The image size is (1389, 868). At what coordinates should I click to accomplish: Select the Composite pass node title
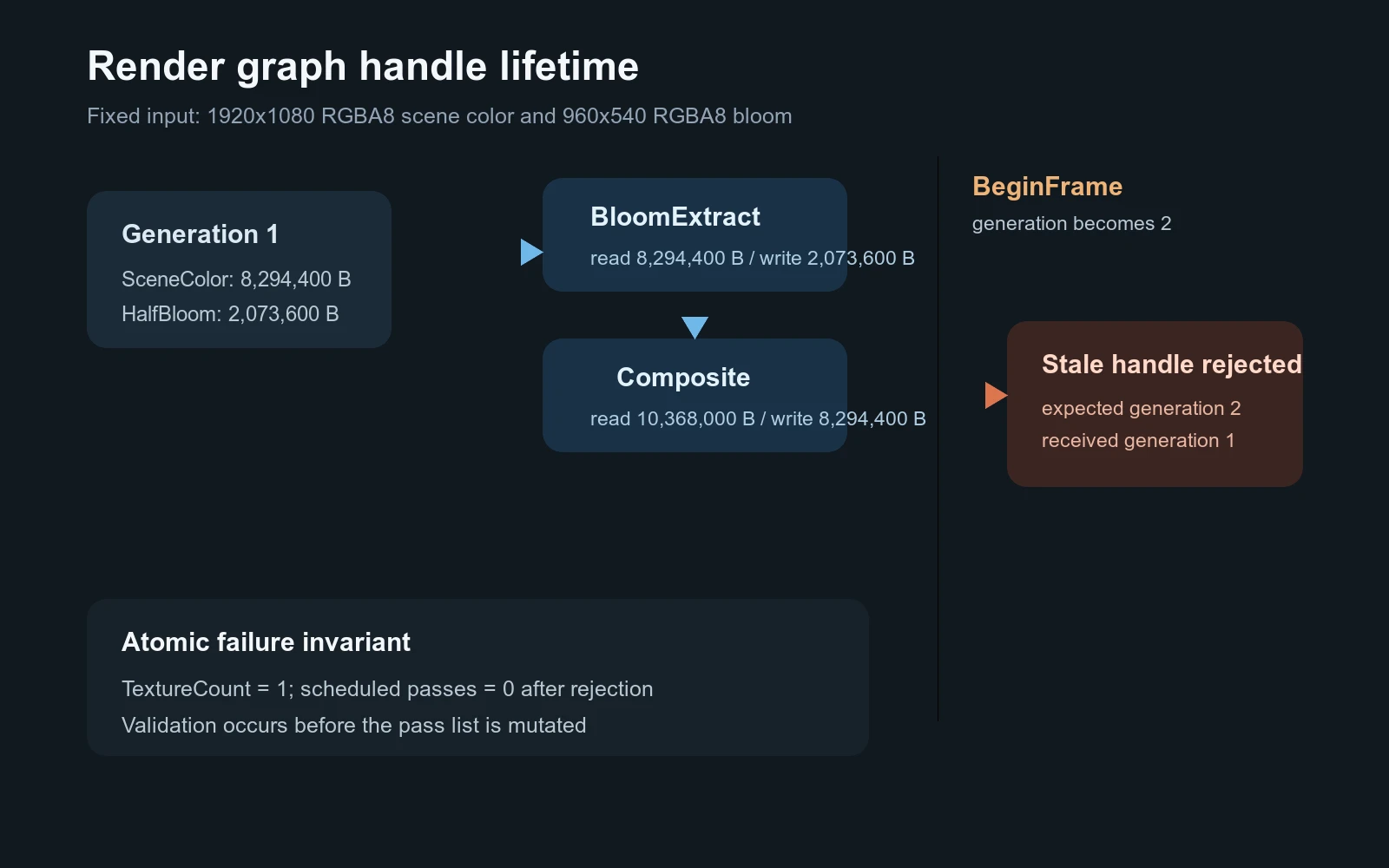pos(683,378)
